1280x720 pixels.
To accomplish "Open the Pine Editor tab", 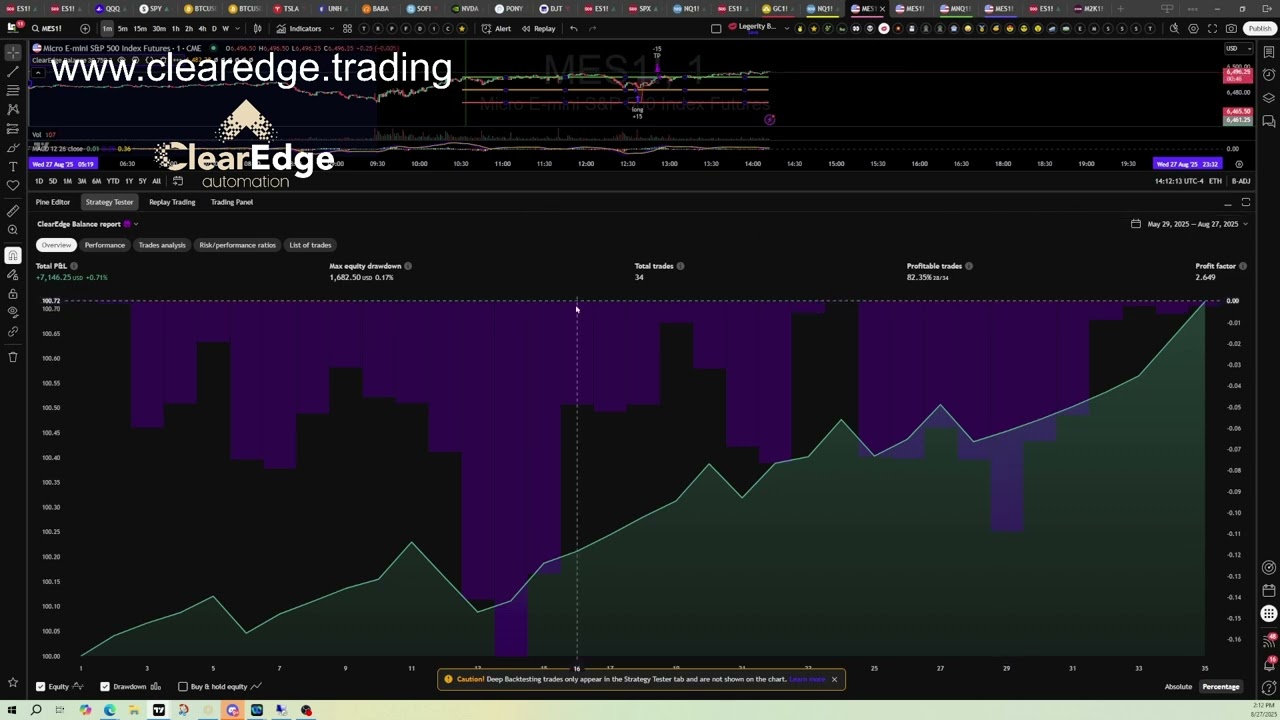I will pos(53,202).
